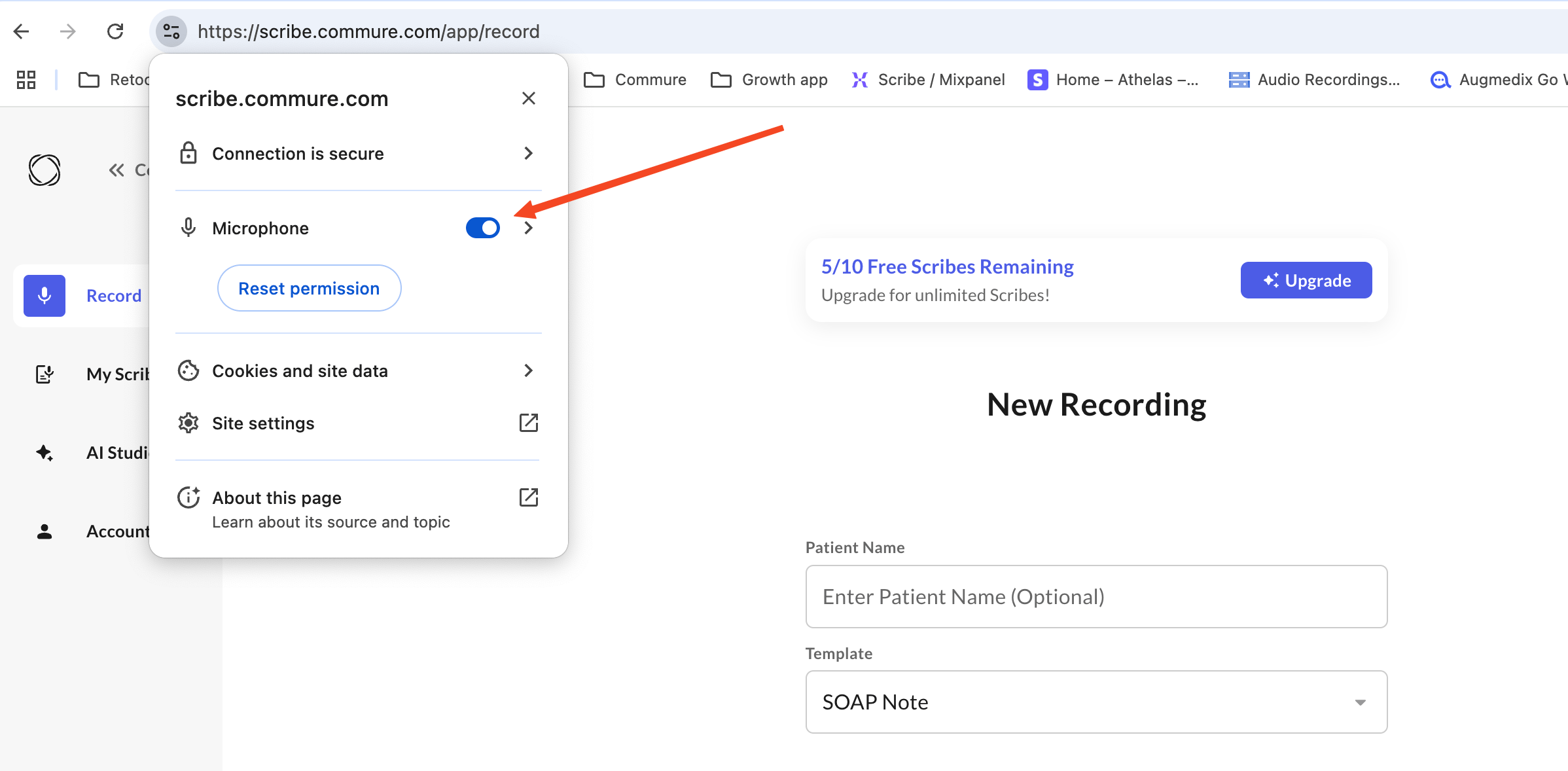This screenshot has height=771, width=1568.
Task: Open the apps grid icon in bookmarks bar
Action: [26, 80]
